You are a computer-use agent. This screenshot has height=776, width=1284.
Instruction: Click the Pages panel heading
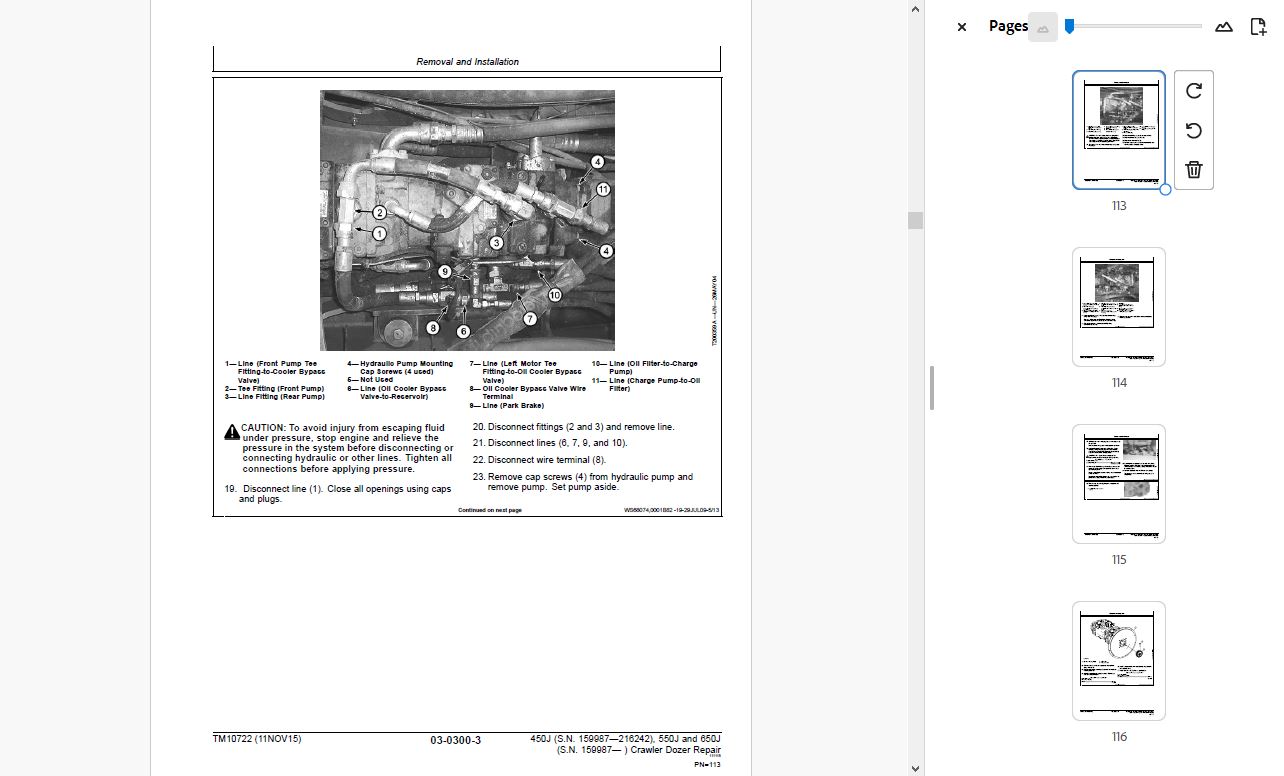tap(1008, 26)
